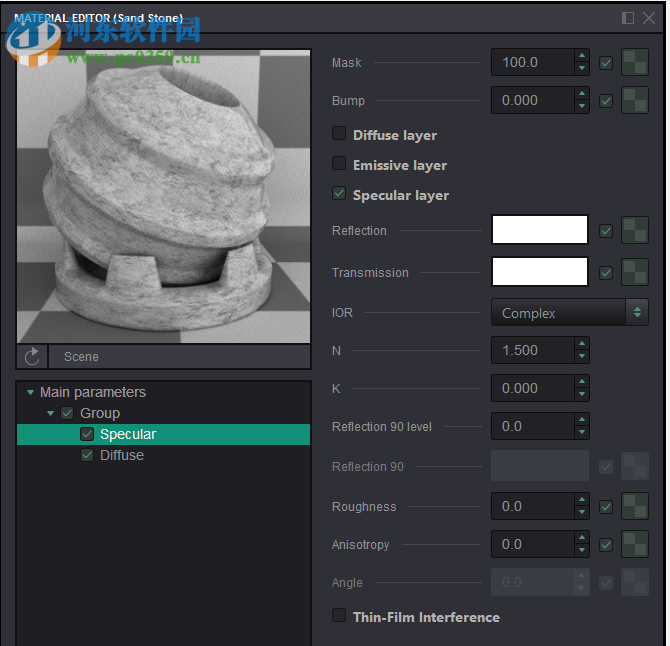The image size is (670, 646).
Task: Dock the Material Editor panel
Action: pyautogui.click(x=627, y=18)
